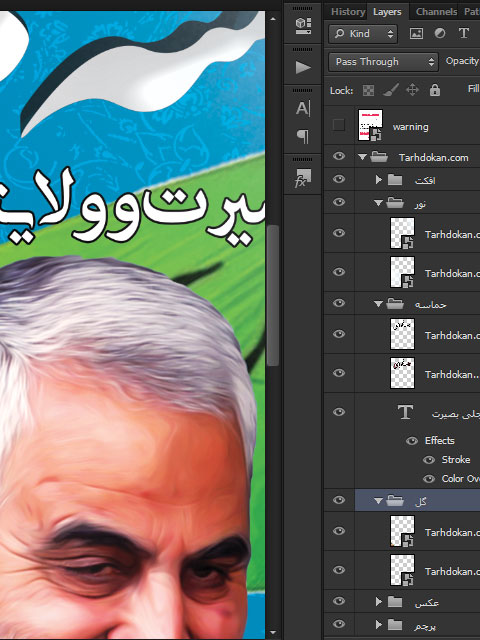Hide the پرچم group
The height and width of the screenshot is (640, 480).
click(339, 624)
